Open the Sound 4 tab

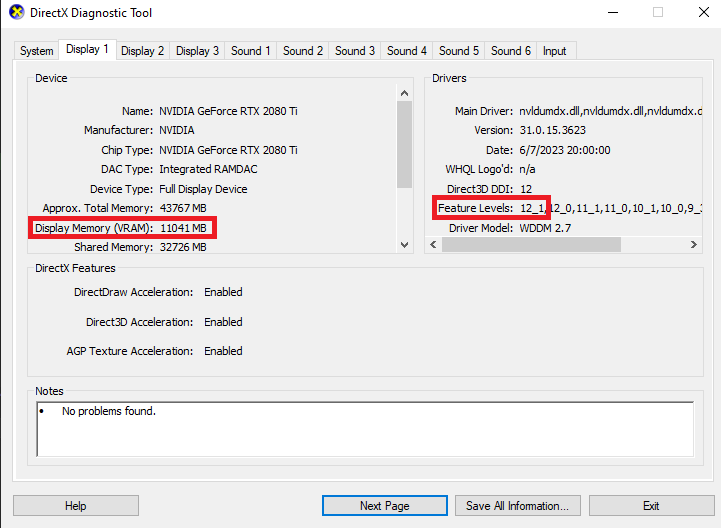click(x=406, y=51)
